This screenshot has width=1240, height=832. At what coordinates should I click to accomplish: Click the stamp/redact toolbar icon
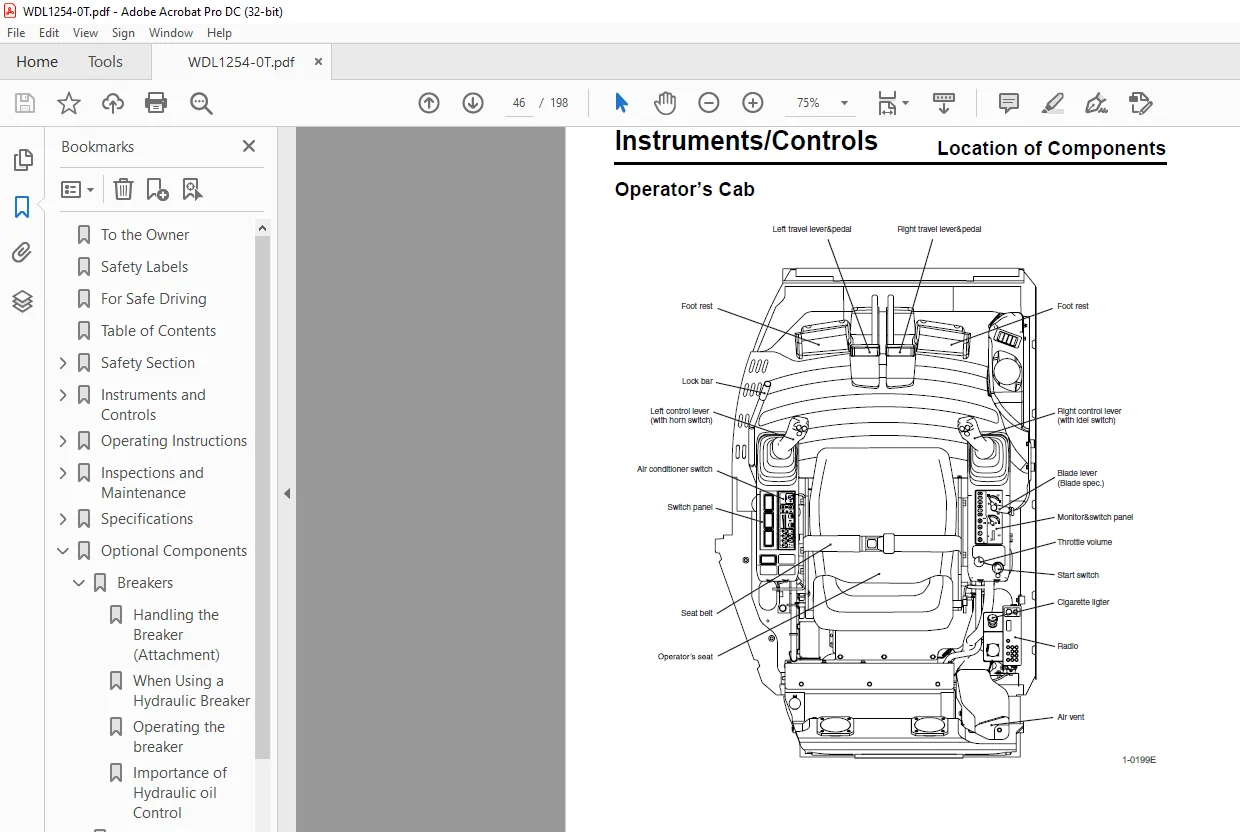tap(1141, 103)
